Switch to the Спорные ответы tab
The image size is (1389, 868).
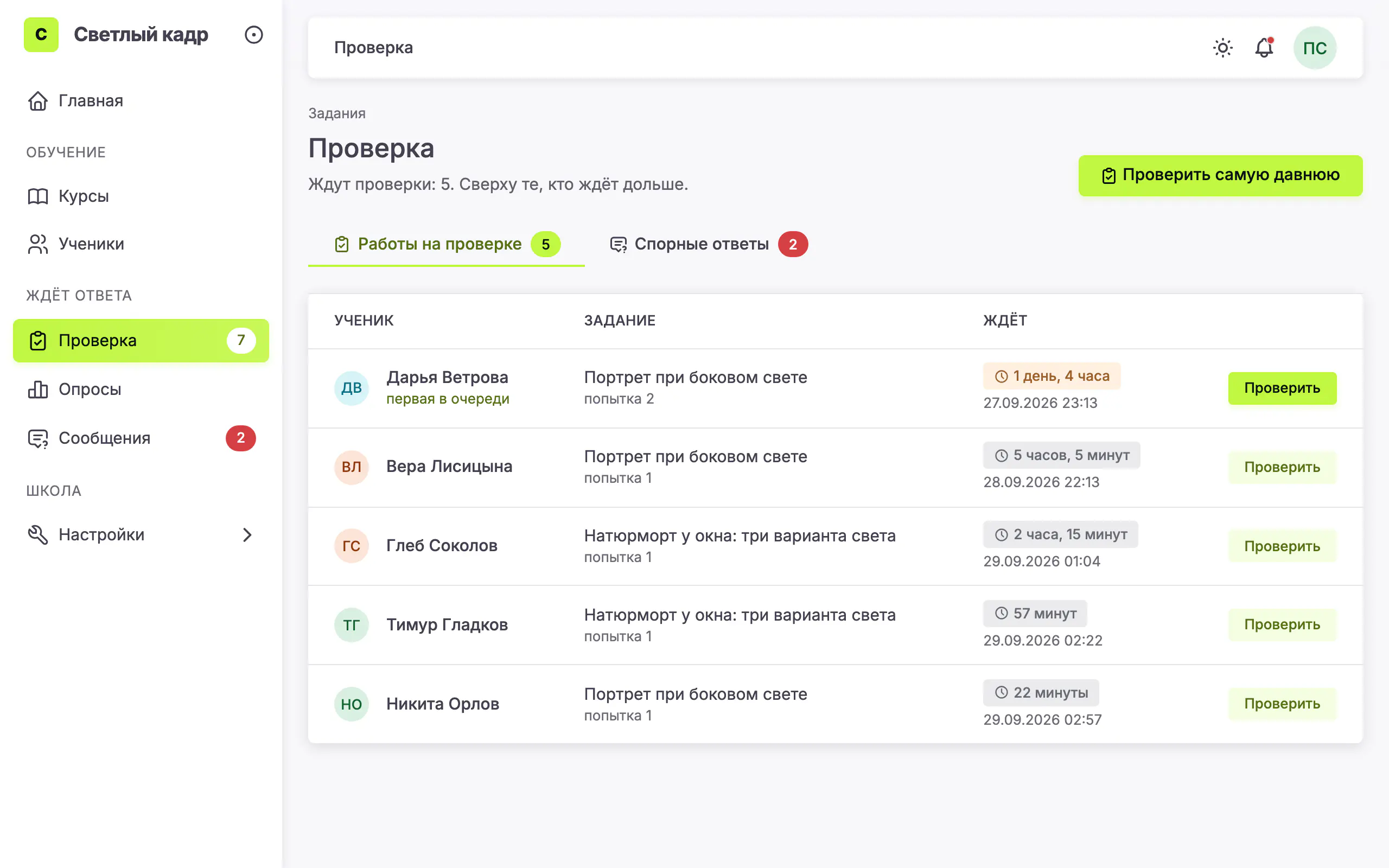tap(710, 245)
